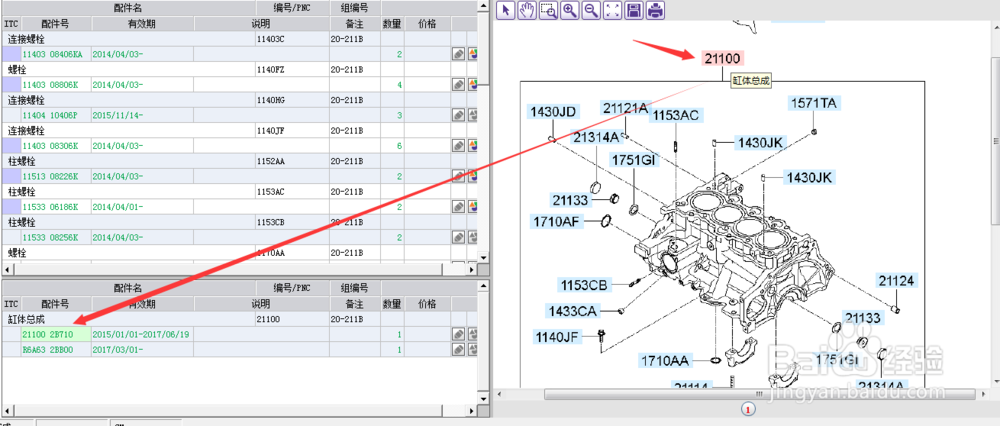Click lower parts list scrollbar down arrow
Screen dimensions: 1000x426
click(483, 397)
